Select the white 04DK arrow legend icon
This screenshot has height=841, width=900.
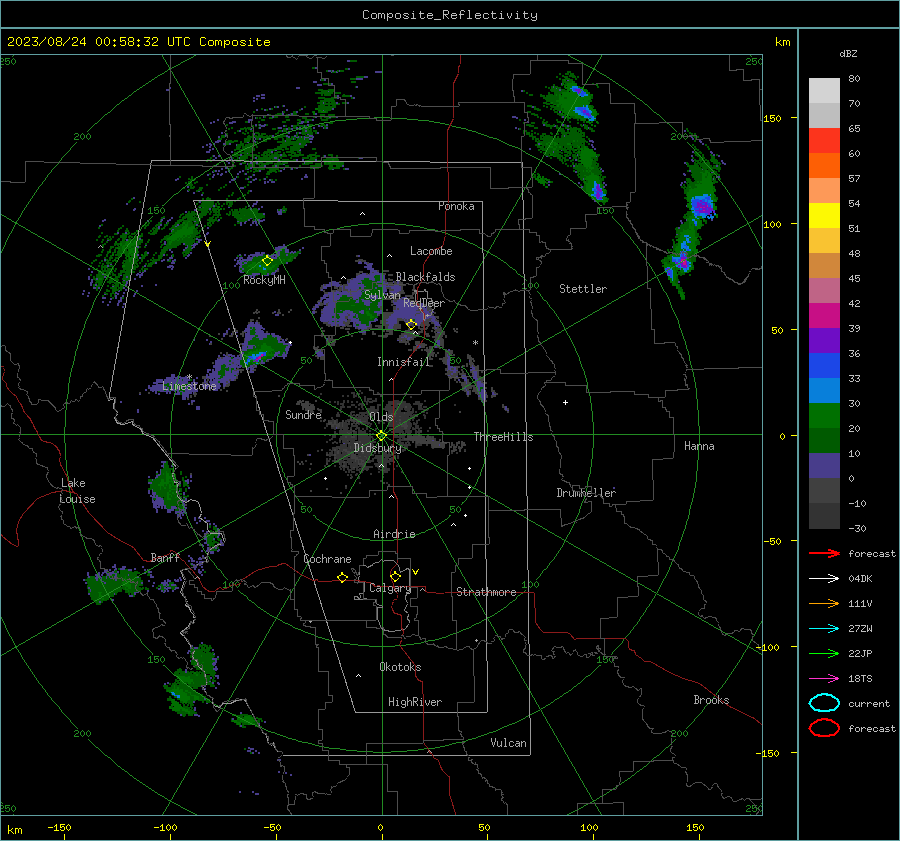point(824,578)
